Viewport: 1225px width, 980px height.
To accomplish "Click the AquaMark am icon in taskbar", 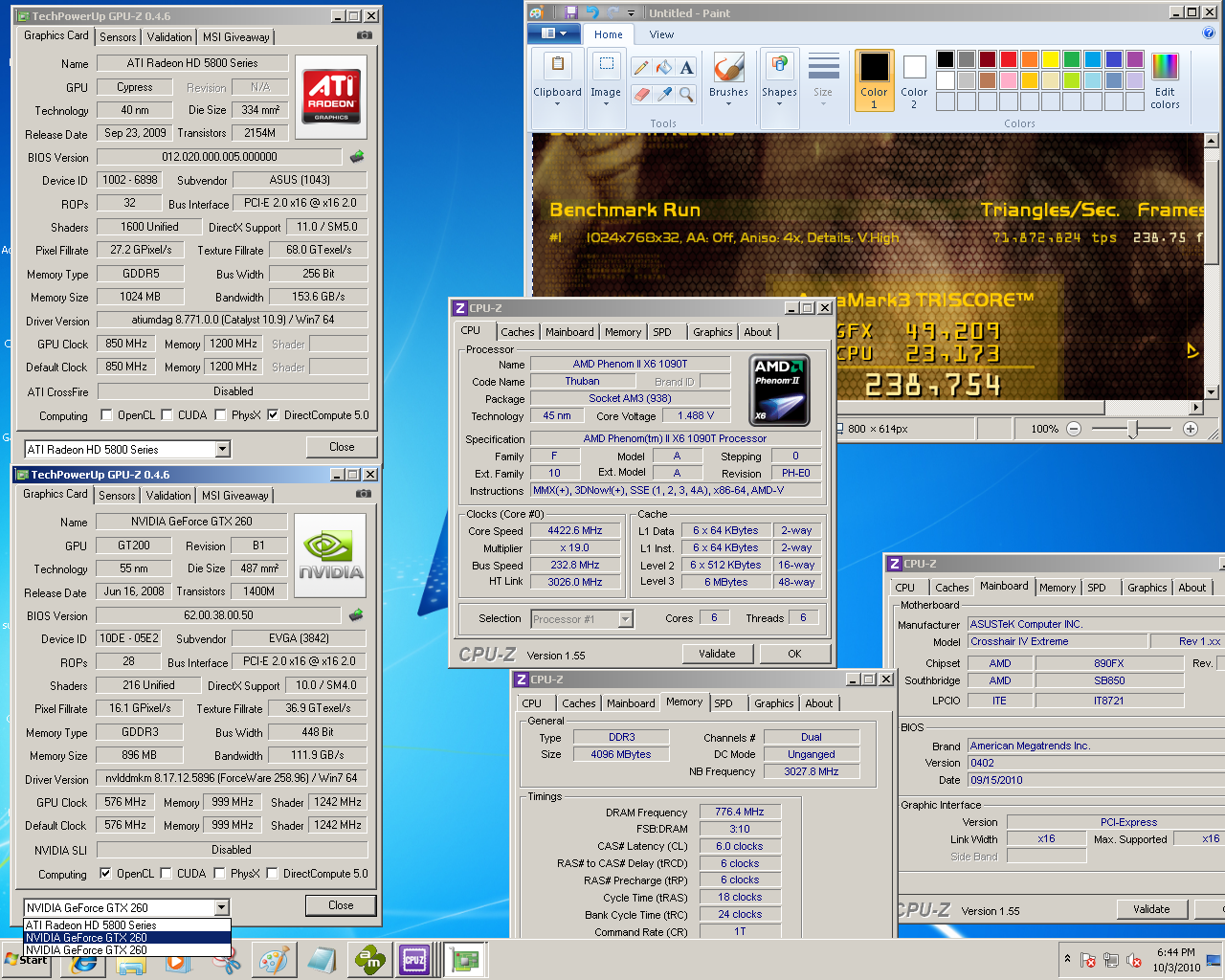I will [368, 960].
